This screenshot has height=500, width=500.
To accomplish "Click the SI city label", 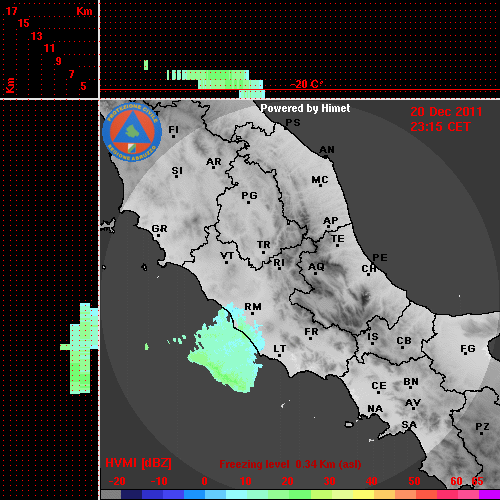I will coord(177,171).
